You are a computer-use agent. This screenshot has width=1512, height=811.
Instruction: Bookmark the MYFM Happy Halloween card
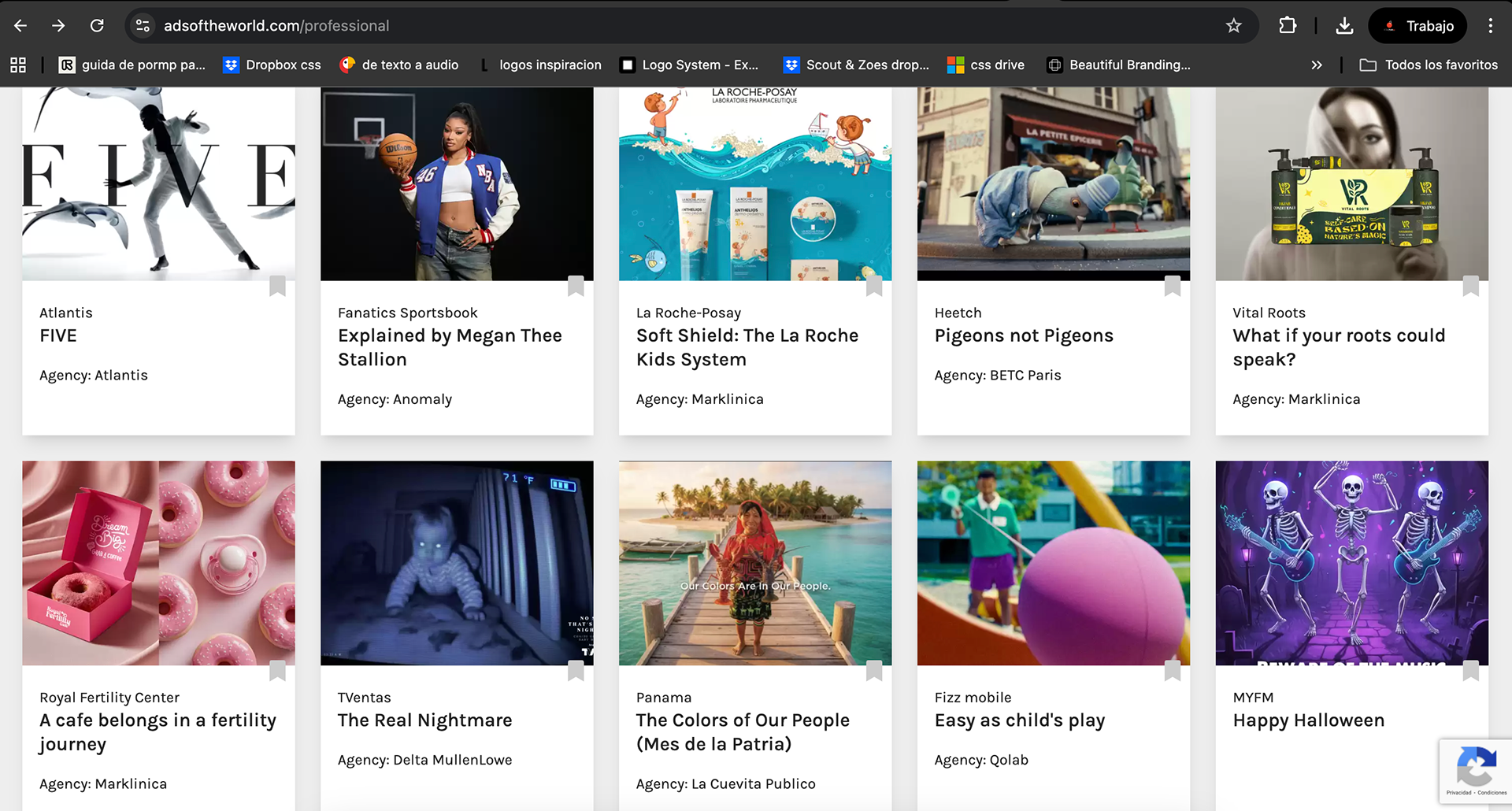click(x=1471, y=671)
